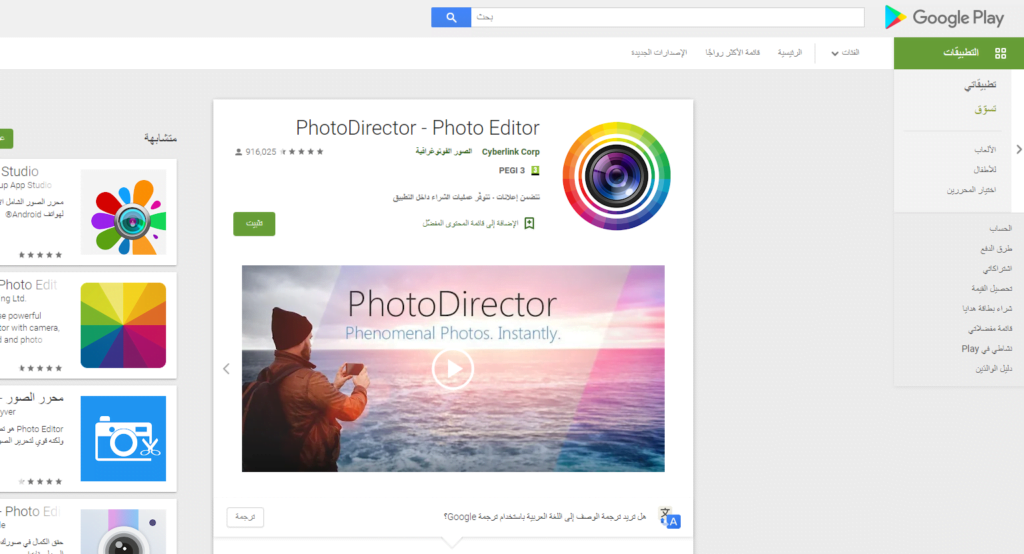
Task: Play the PhotoDirector promo video
Action: click(x=452, y=368)
